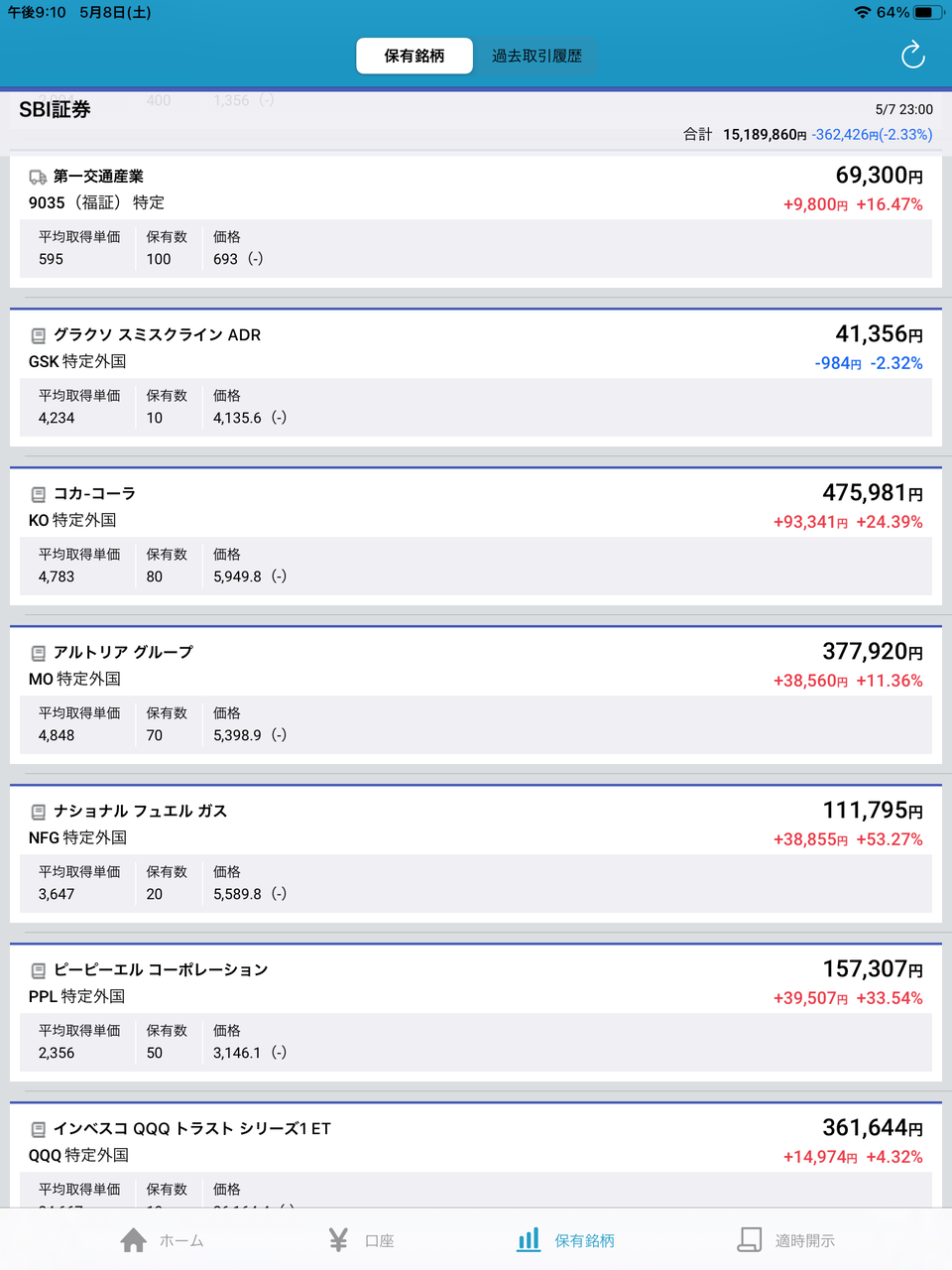Tap the 475,981円 valuation for コカ-コーラ
Image resolution: width=952 pixels, height=1270 pixels.
point(872,493)
